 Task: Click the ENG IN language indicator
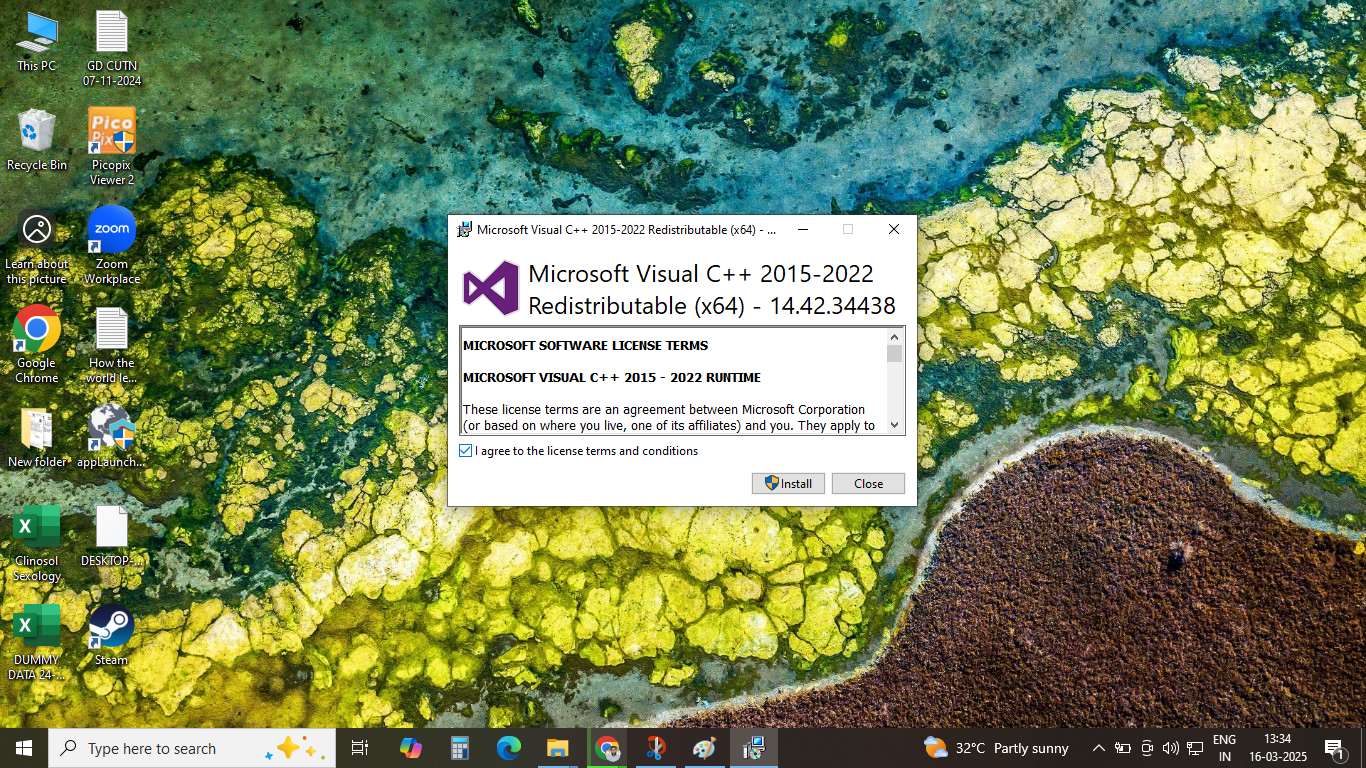(x=1224, y=748)
